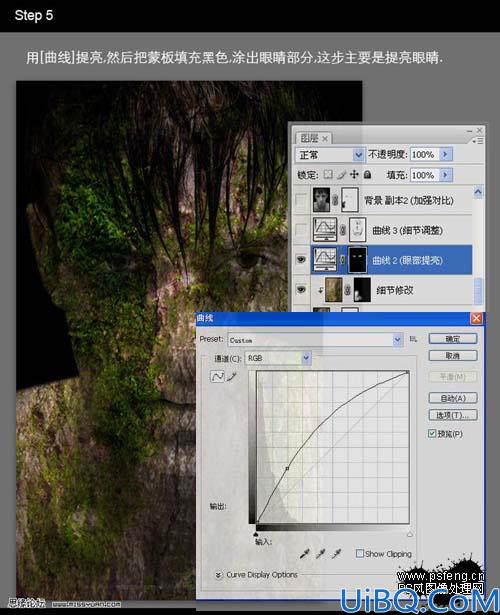Move the black input slider triangle

coord(256,534)
